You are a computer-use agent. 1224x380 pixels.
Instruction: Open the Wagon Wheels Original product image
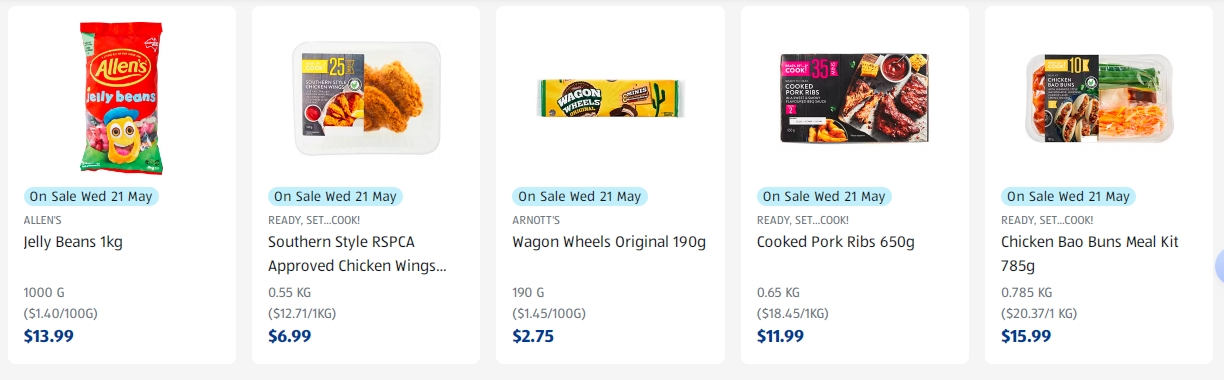[x=610, y=98]
